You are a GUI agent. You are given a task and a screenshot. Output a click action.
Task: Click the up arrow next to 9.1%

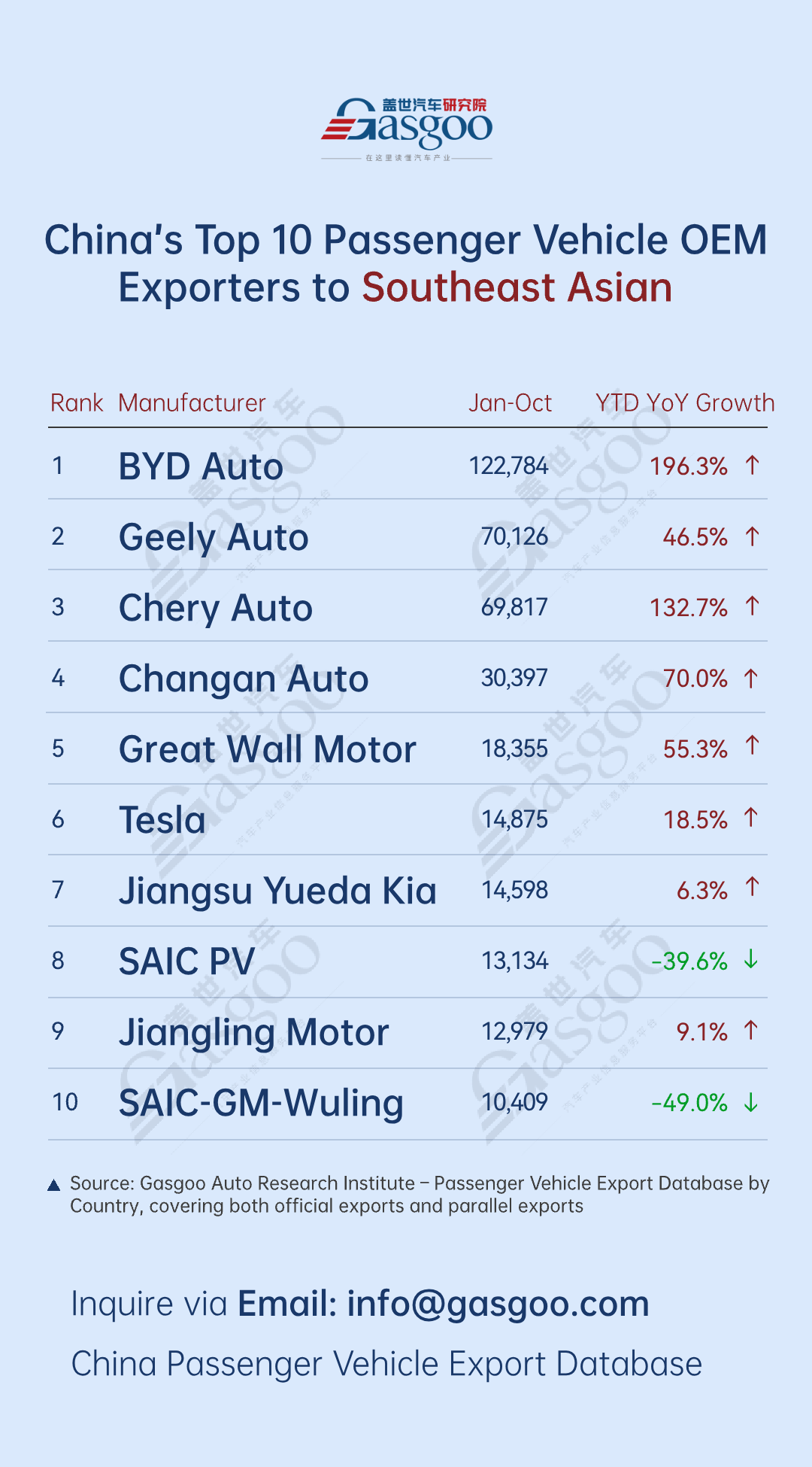(750, 1031)
